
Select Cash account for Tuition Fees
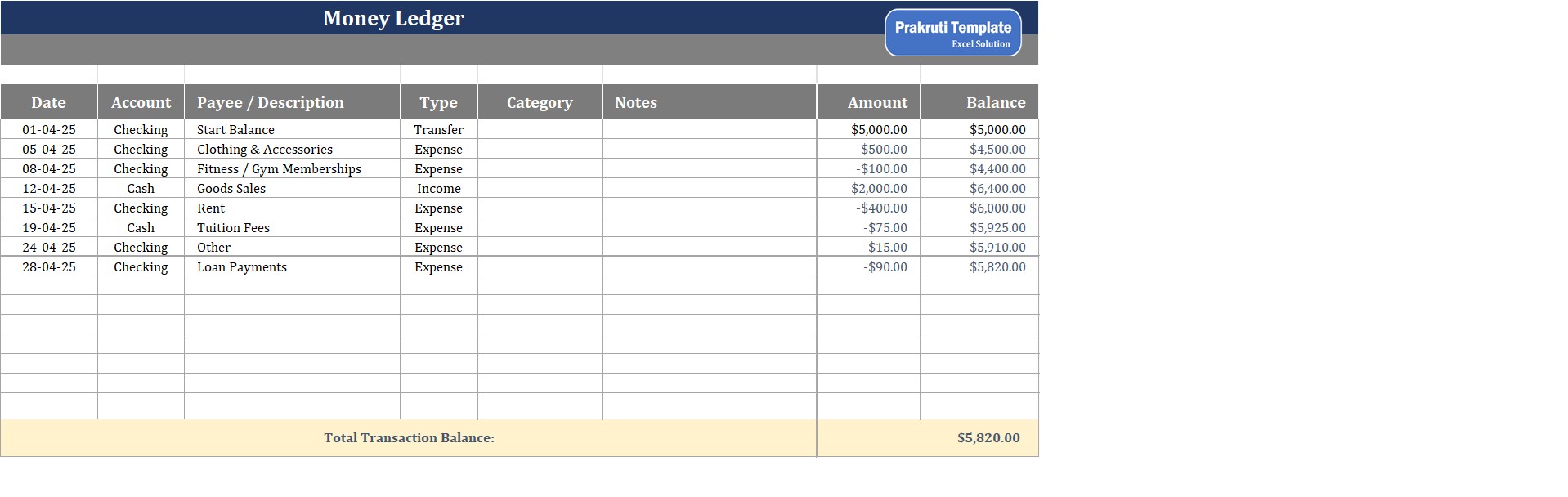pos(141,227)
